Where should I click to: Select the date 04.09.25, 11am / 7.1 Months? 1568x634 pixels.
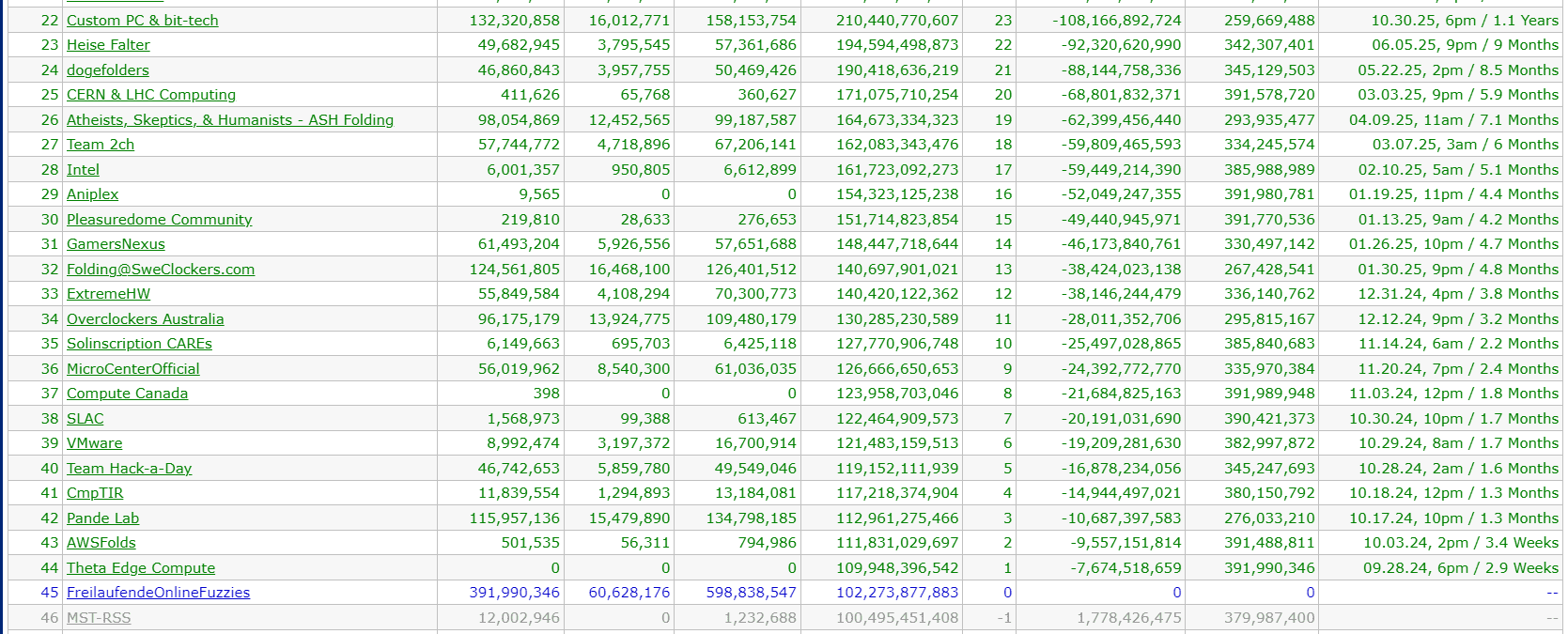click(1454, 119)
